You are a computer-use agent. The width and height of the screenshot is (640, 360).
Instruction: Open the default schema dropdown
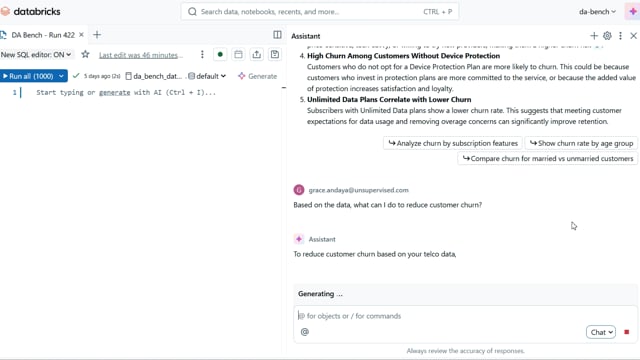point(207,76)
